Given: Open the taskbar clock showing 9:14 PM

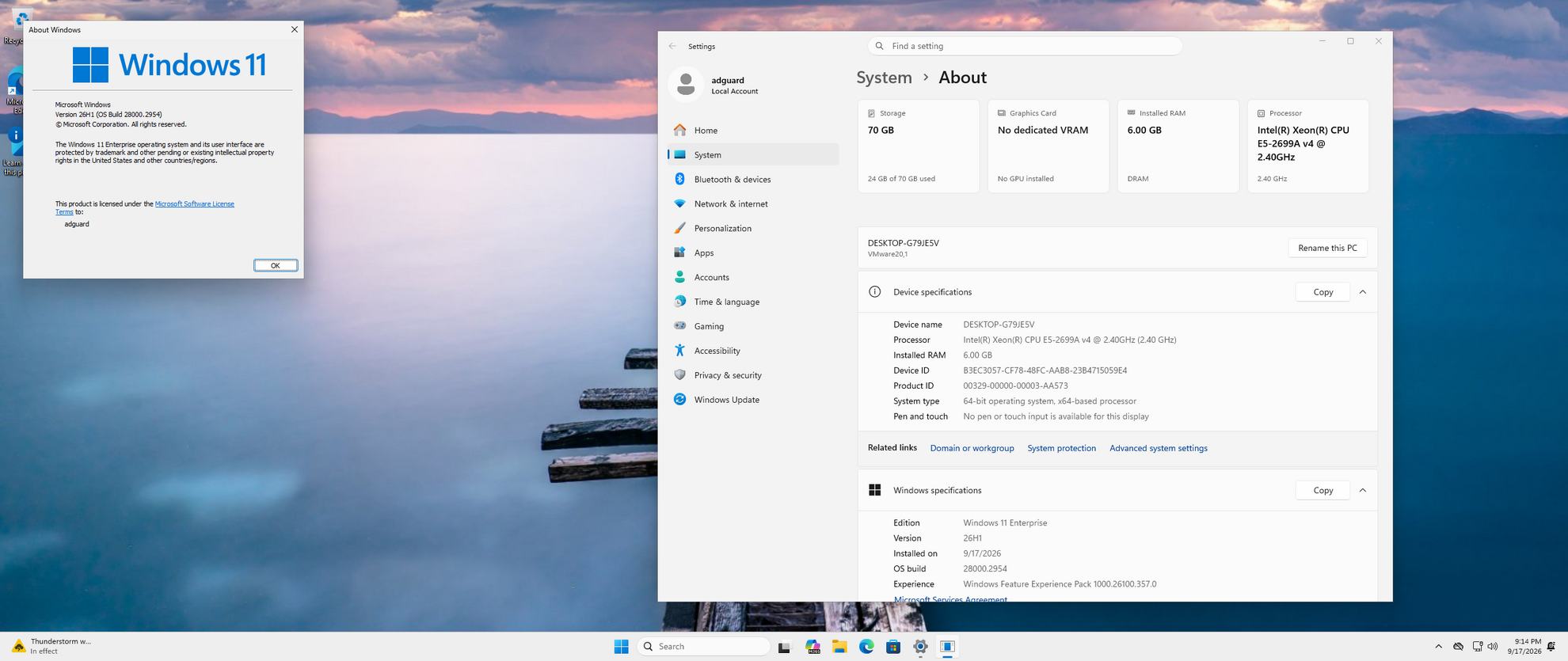Looking at the screenshot, I should point(1524,647).
